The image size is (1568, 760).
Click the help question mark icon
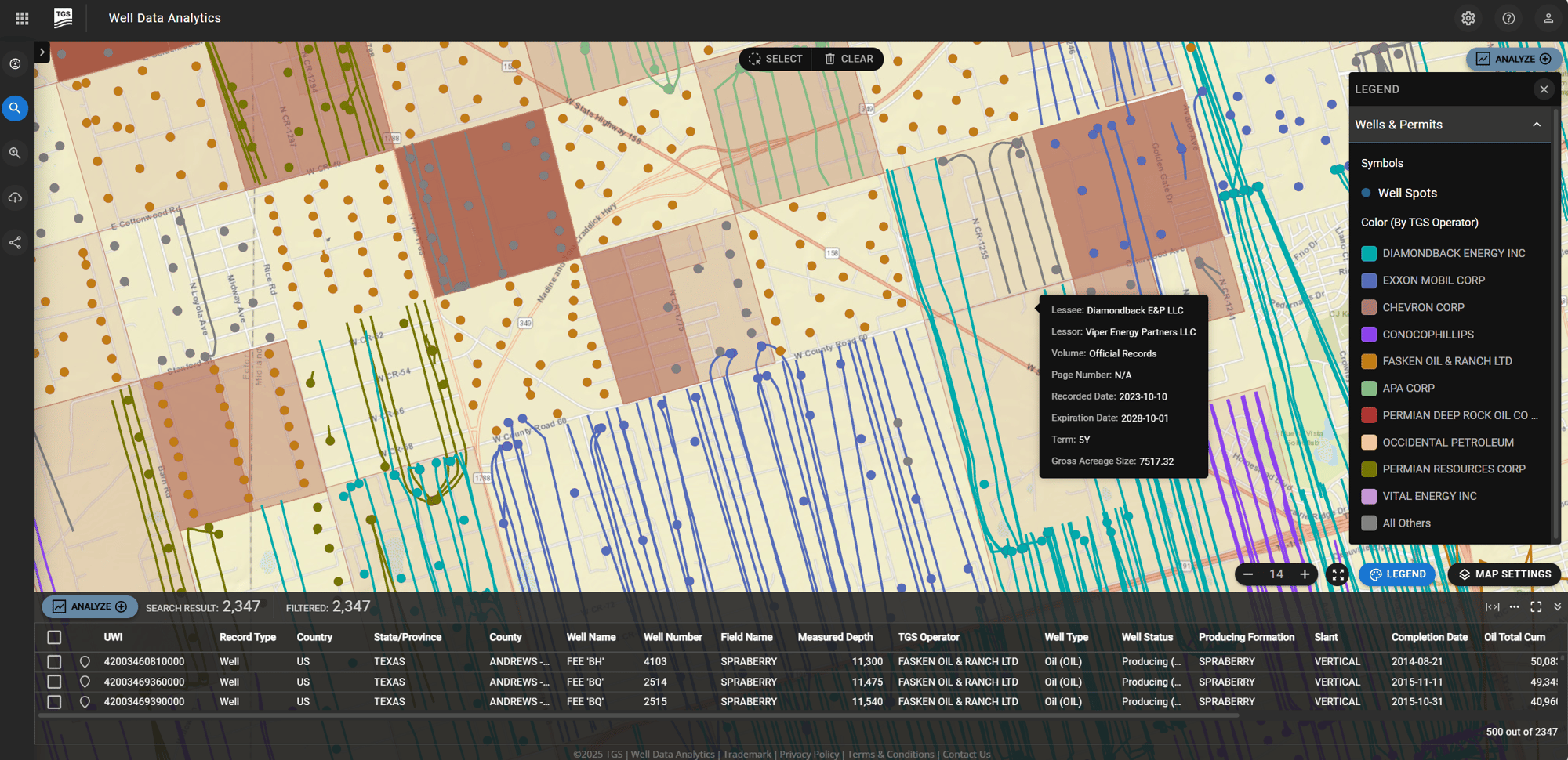[1508, 18]
